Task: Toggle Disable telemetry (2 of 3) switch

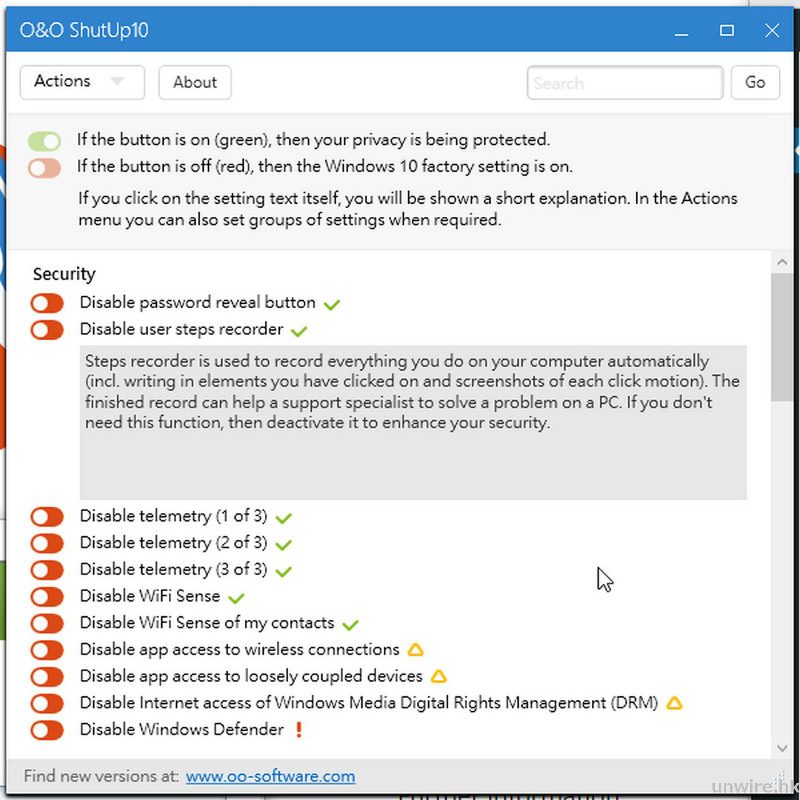Action: pos(47,543)
